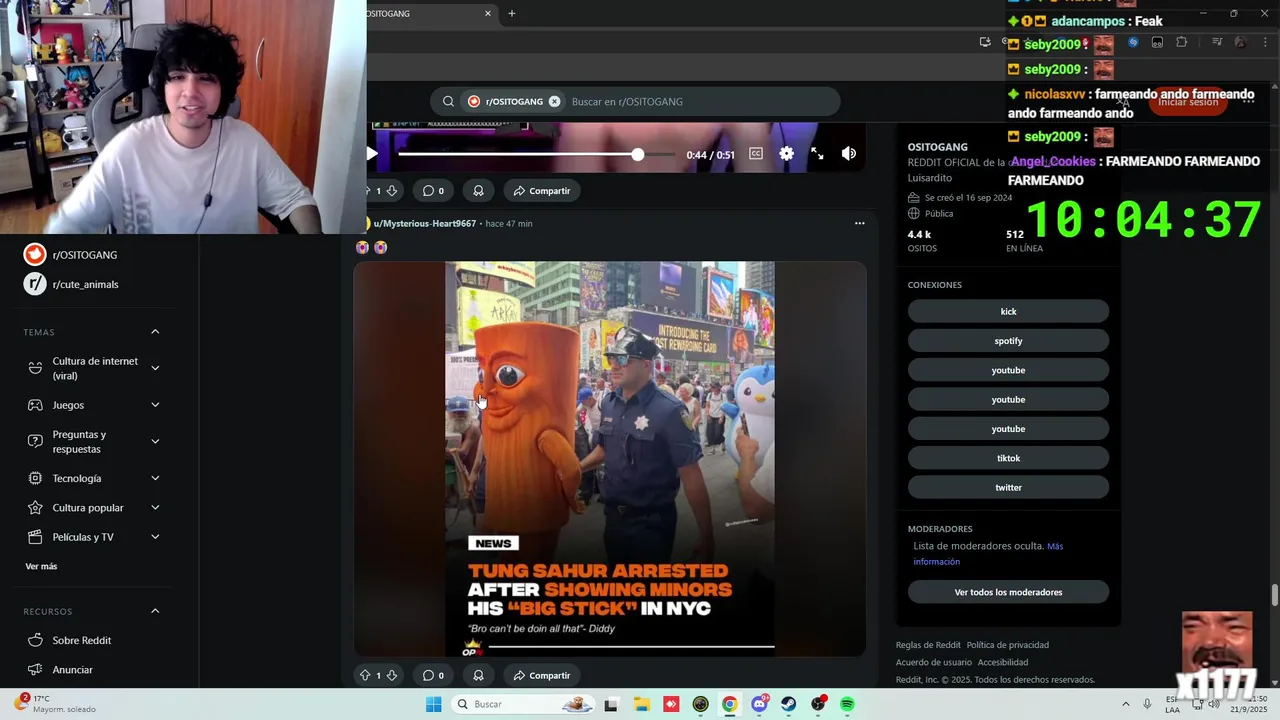The image size is (1280, 720).
Task: Expand the Tecnología topic
Action: (x=155, y=478)
